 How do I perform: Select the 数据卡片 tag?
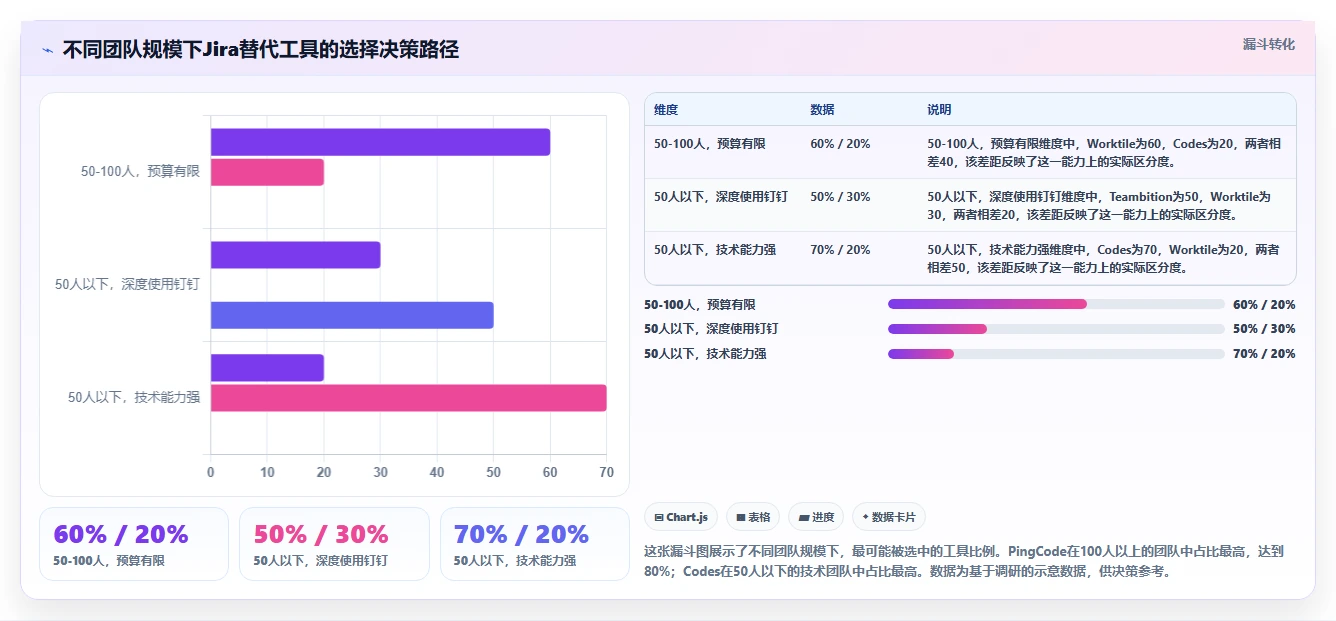pos(889,517)
